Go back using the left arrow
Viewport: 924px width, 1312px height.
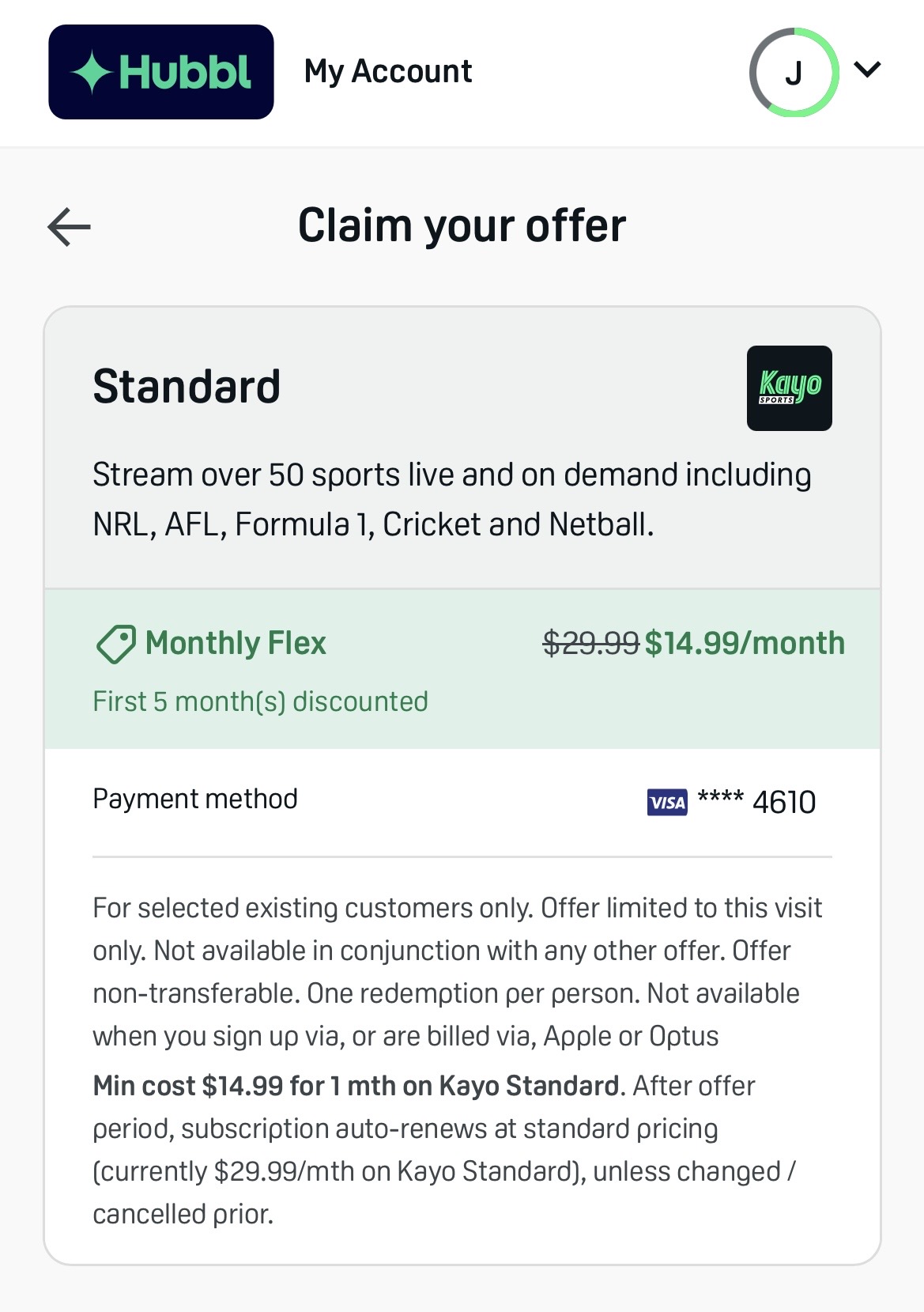click(69, 227)
